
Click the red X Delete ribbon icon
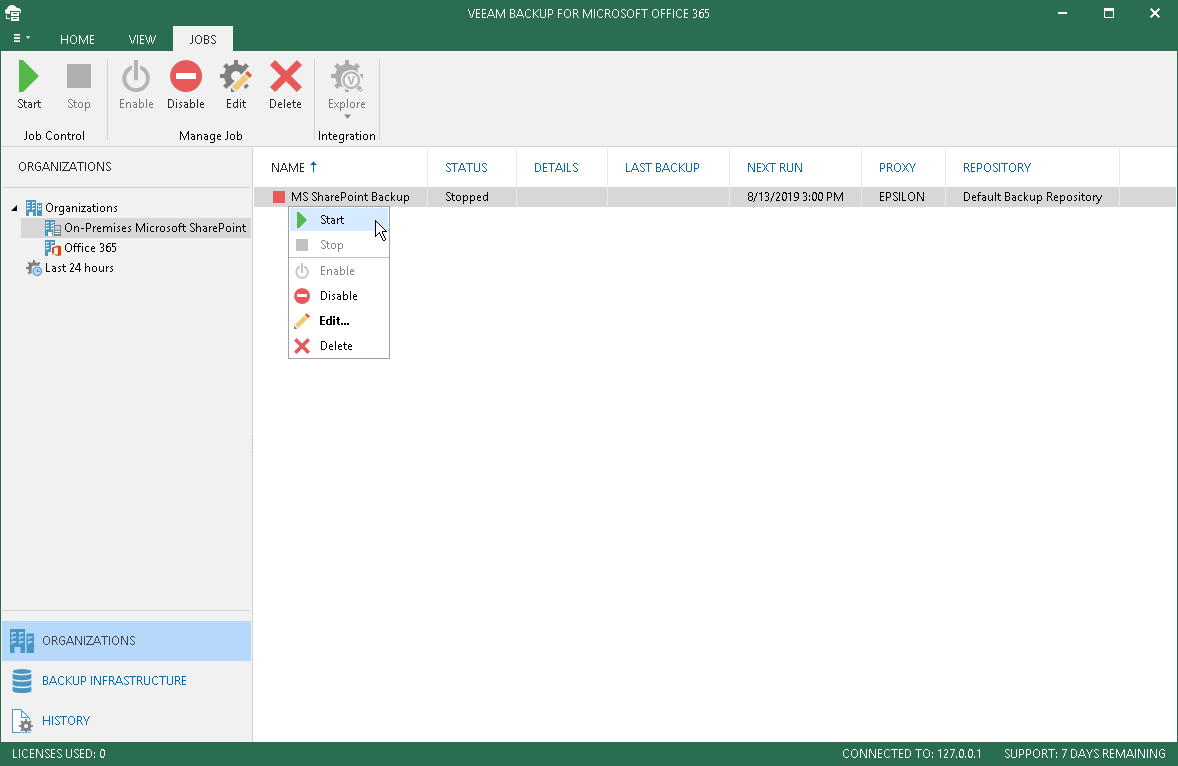[x=285, y=77]
